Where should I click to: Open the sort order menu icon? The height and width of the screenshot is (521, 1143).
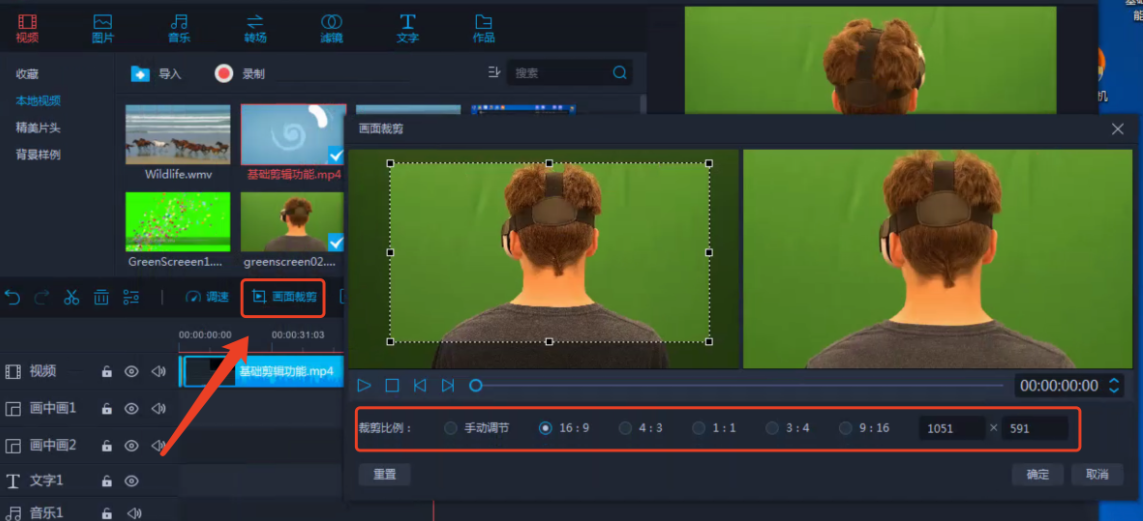494,72
